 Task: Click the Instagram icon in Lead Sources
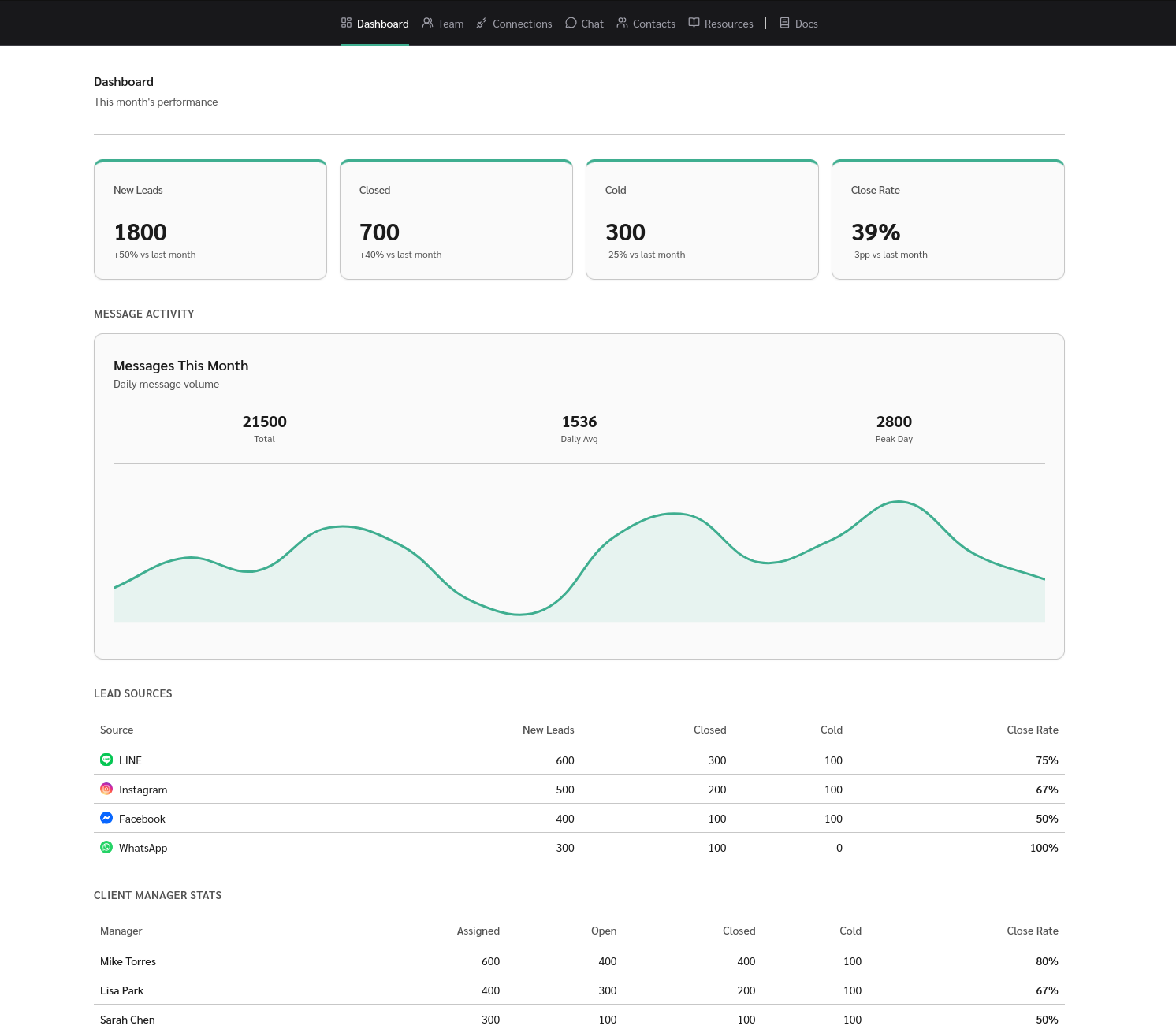click(x=106, y=789)
